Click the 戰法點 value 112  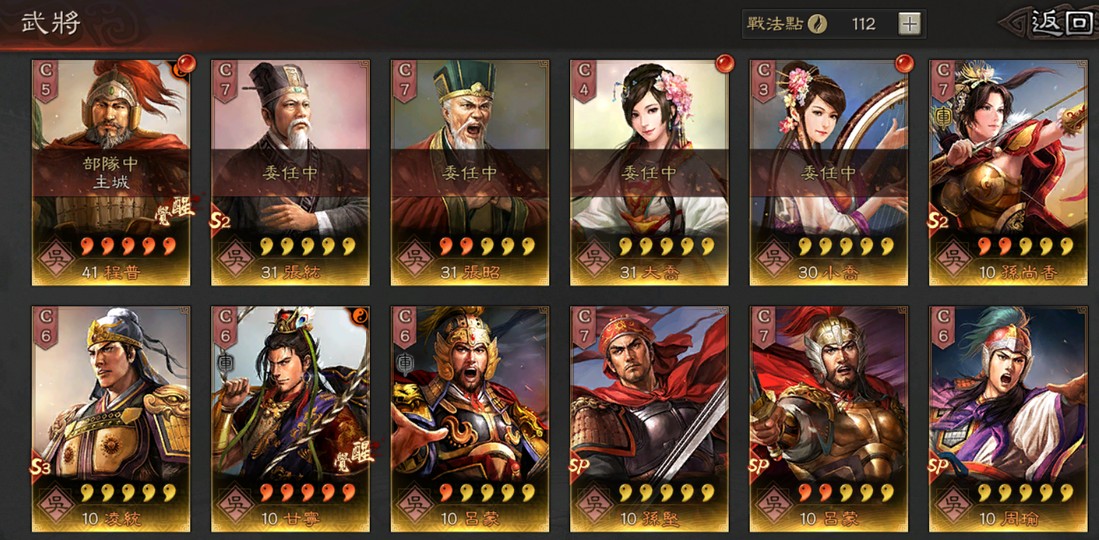point(864,25)
